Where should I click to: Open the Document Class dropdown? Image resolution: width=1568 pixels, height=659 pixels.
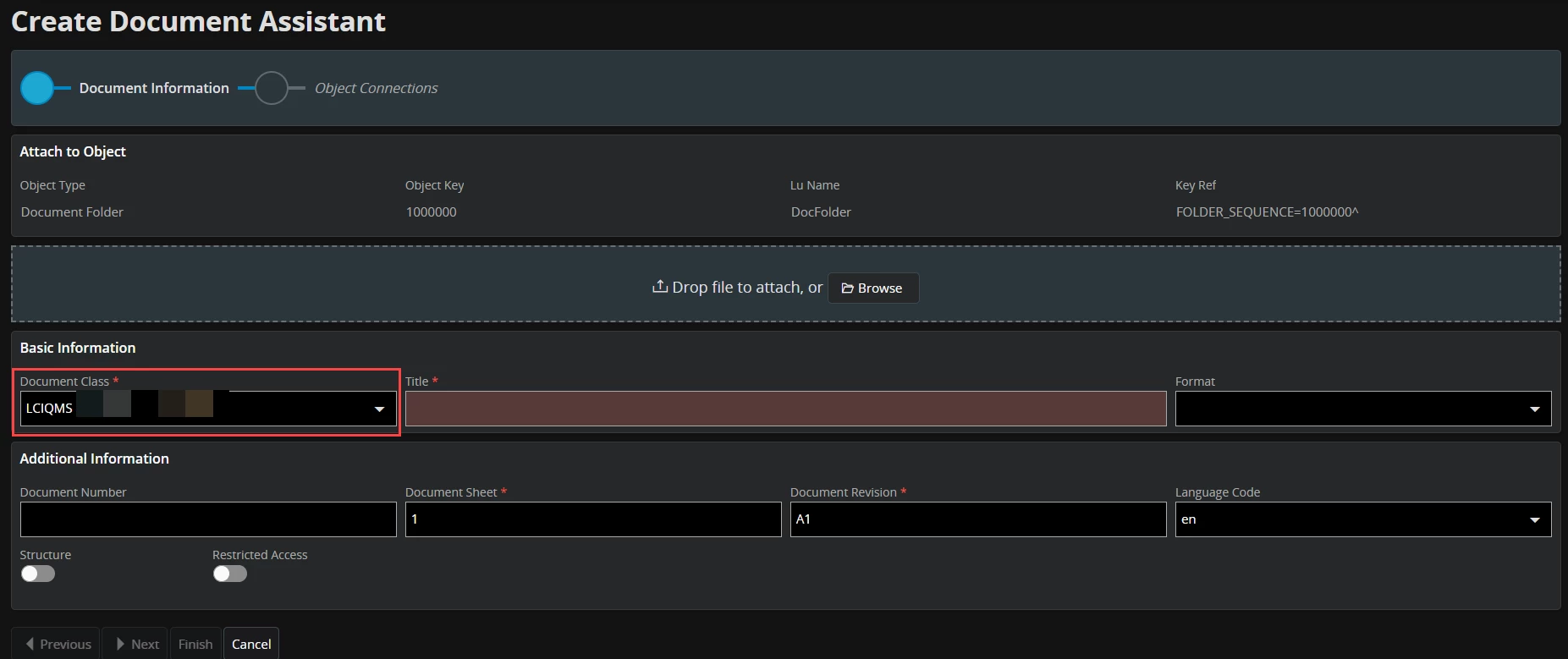[379, 409]
